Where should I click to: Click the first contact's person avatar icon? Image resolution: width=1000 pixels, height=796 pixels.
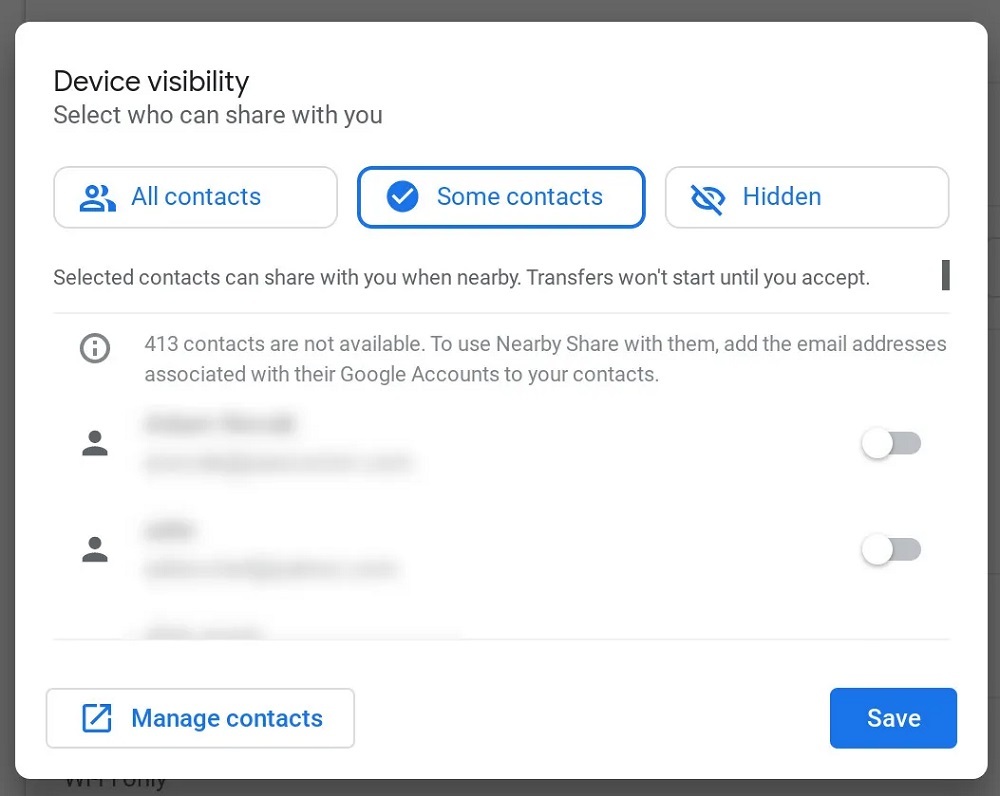pos(95,443)
